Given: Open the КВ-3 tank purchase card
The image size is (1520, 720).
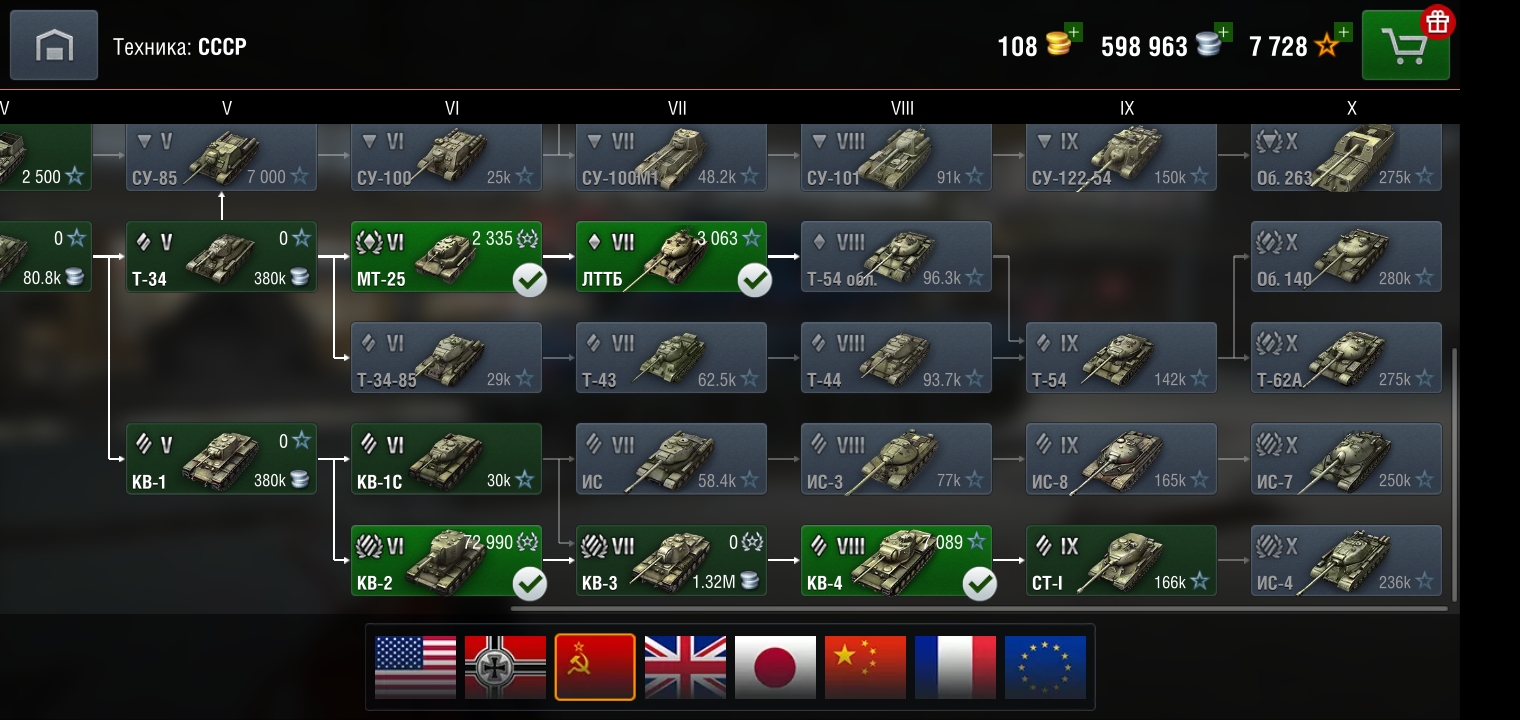Looking at the screenshot, I should (672, 560).
